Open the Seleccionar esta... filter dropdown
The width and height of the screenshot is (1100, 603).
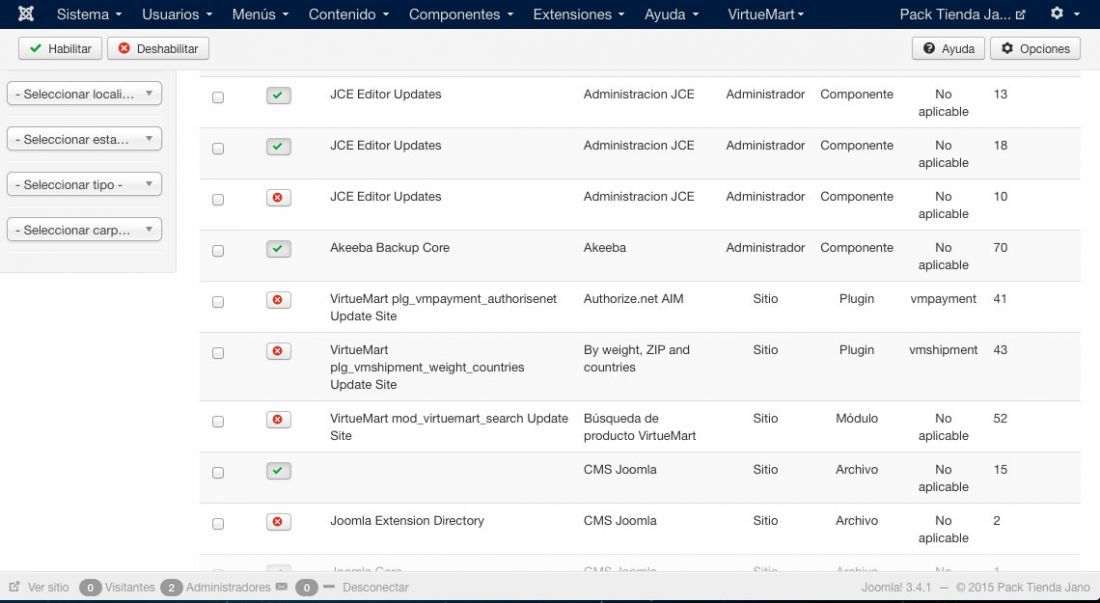point(84,140)
